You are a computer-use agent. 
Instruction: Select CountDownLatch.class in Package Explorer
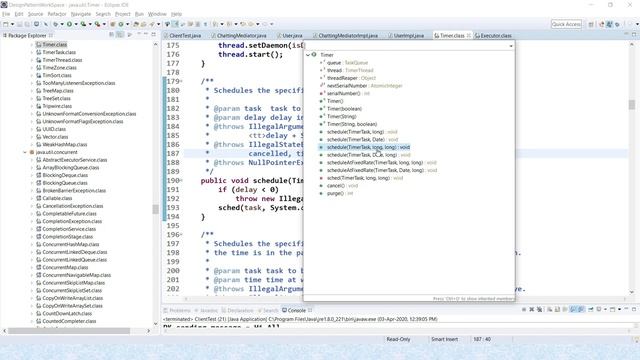[67, 313]
